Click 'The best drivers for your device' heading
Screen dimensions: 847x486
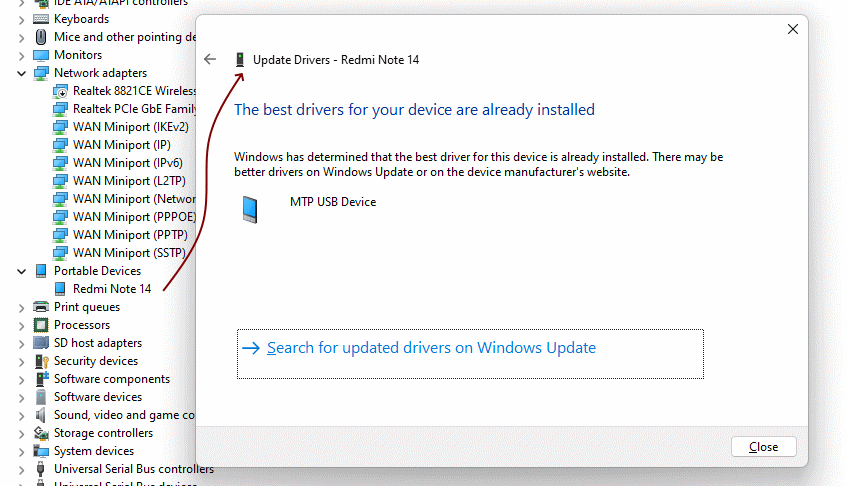[x=414, y=110]
